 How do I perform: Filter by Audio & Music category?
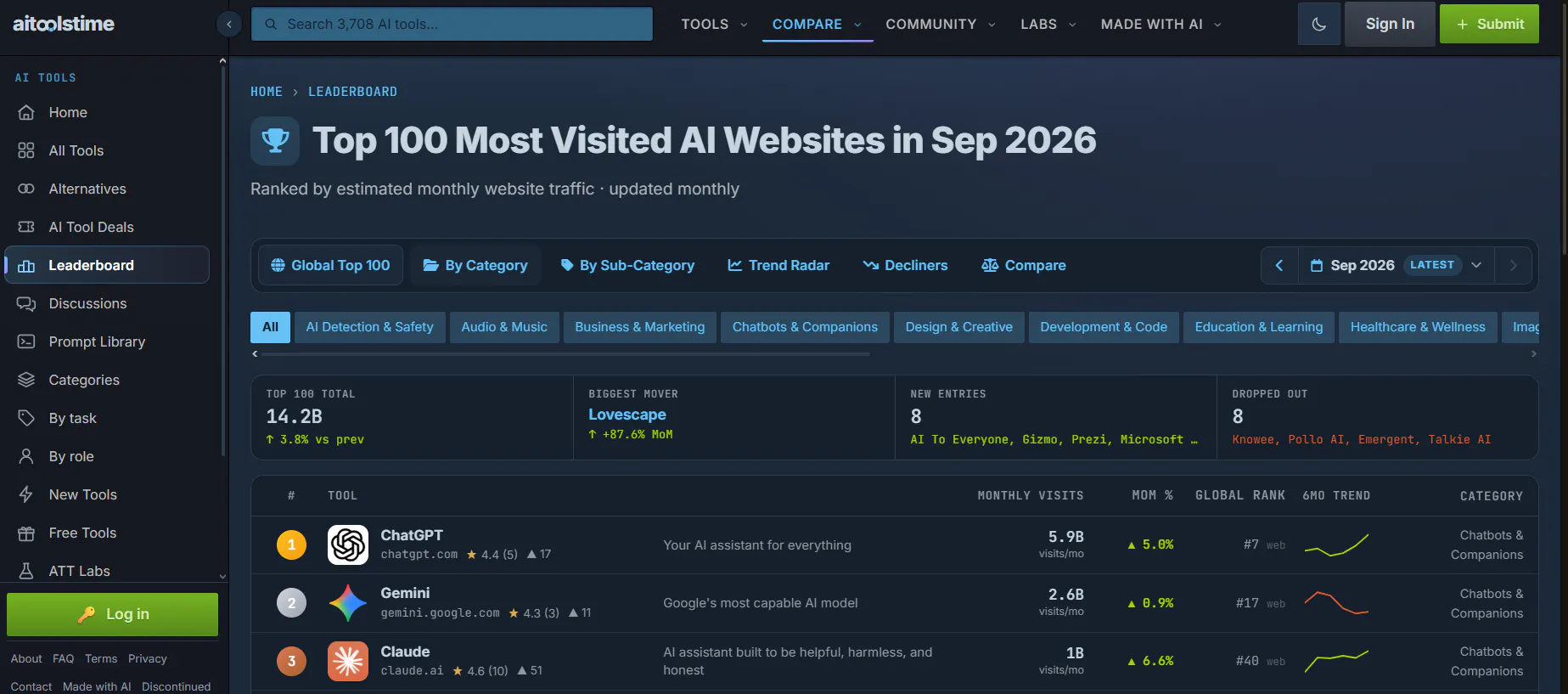tap(504, 327)
